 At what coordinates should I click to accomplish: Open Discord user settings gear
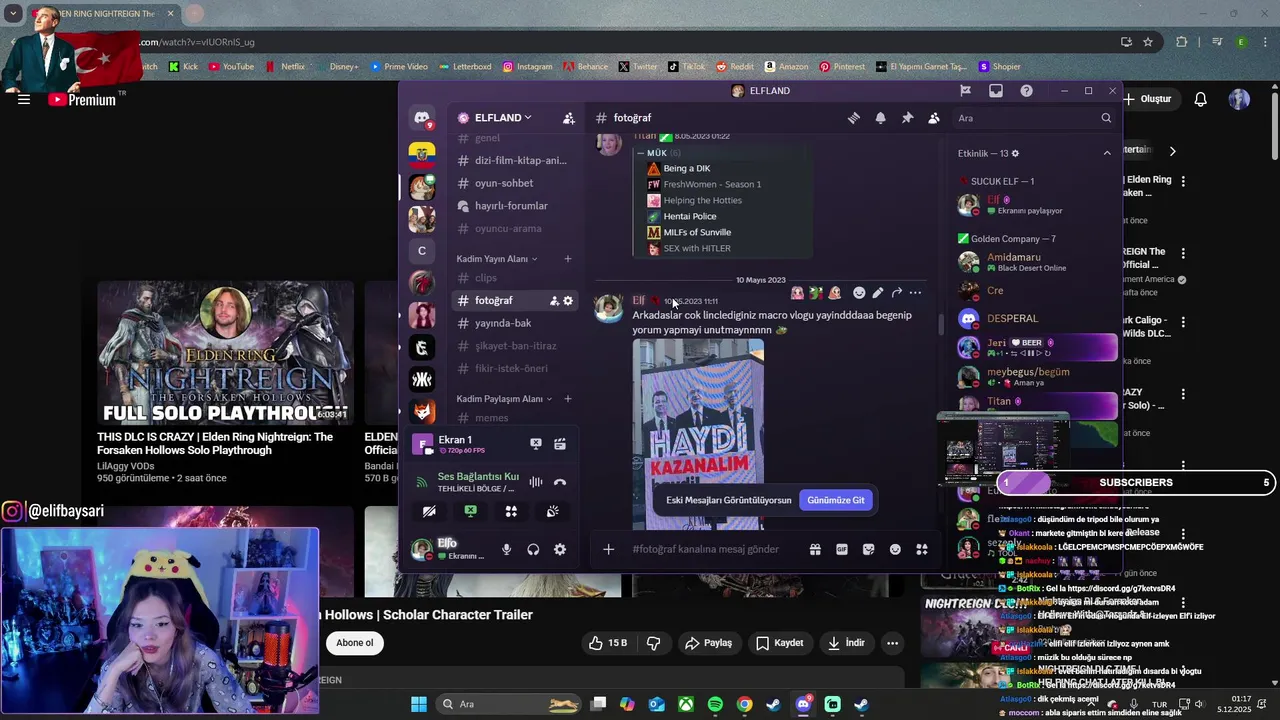coord(560,549)
